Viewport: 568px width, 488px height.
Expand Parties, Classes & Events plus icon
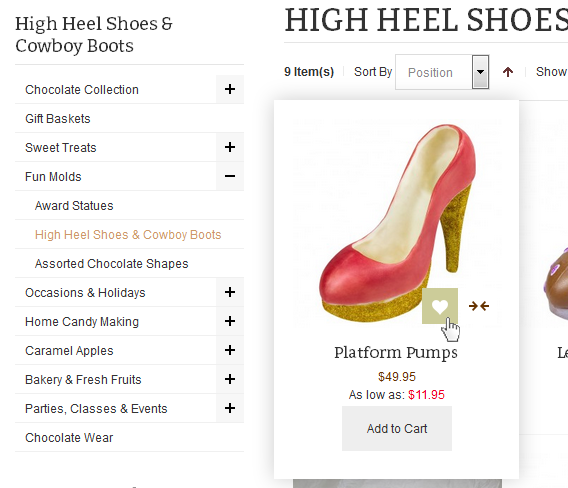click(x=230, y=408)
